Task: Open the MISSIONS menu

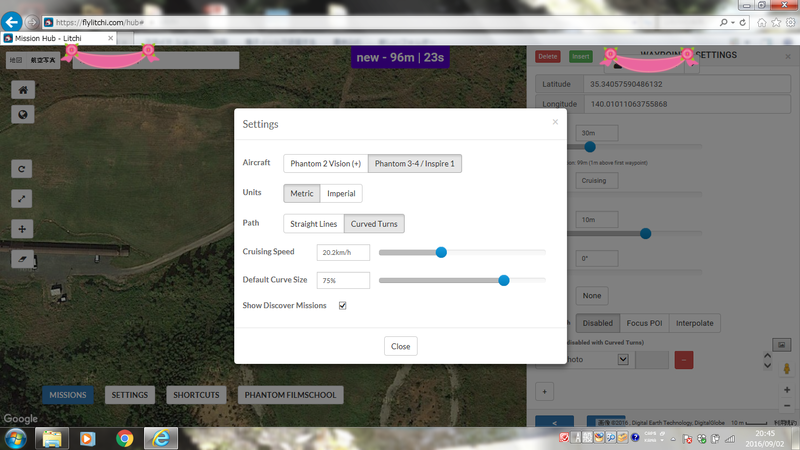Action: tap(68, 395)
